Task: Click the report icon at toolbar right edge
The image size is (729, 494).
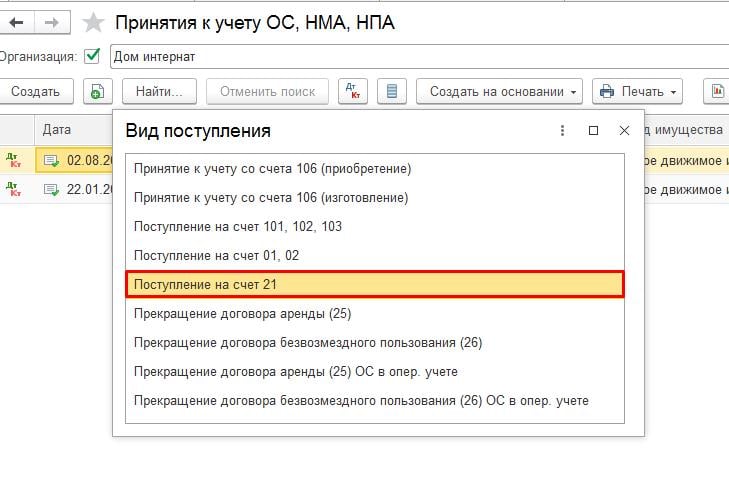Action: [x=716, y=92]
